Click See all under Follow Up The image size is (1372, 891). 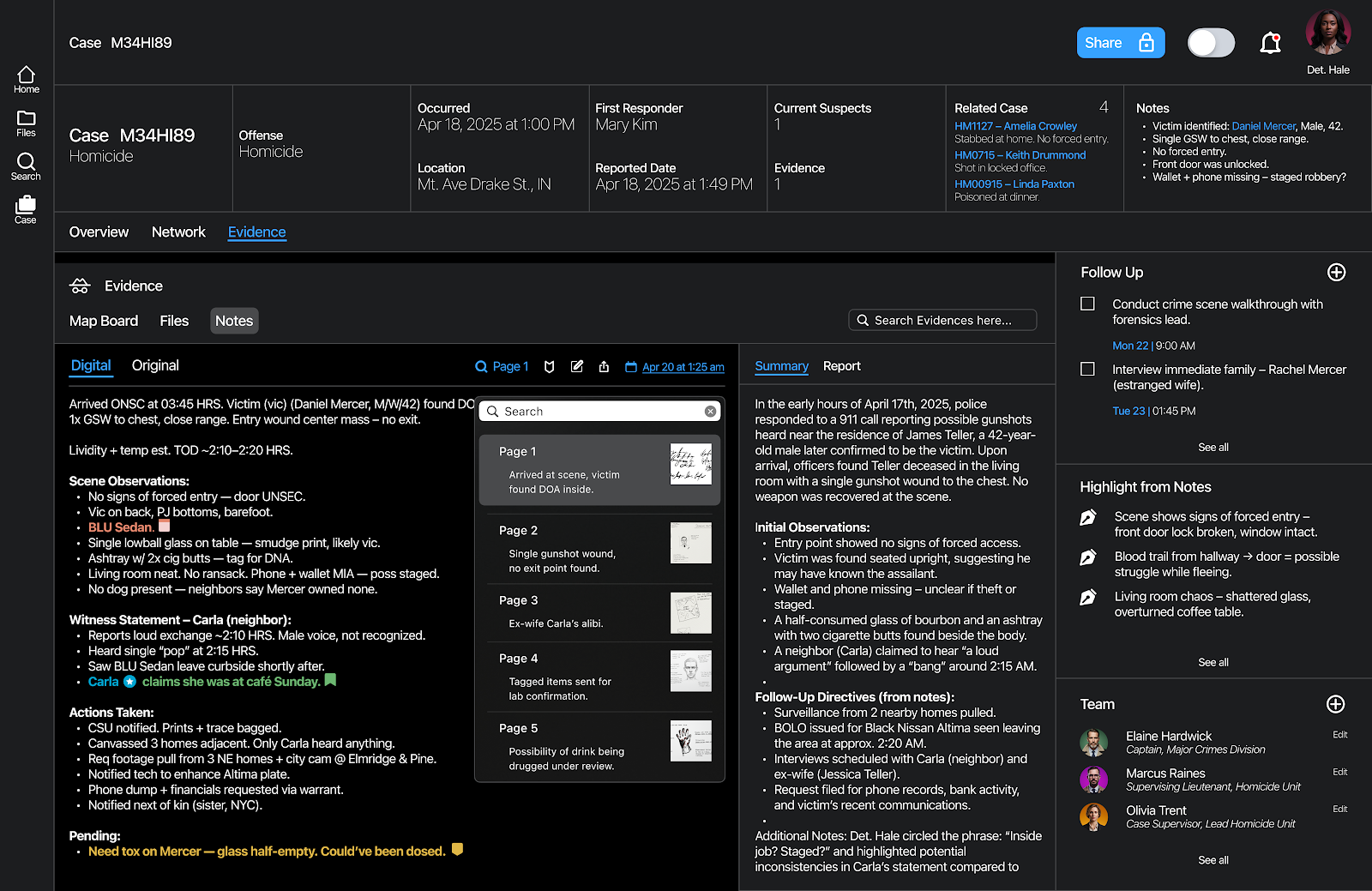[x=1213, y=448]
